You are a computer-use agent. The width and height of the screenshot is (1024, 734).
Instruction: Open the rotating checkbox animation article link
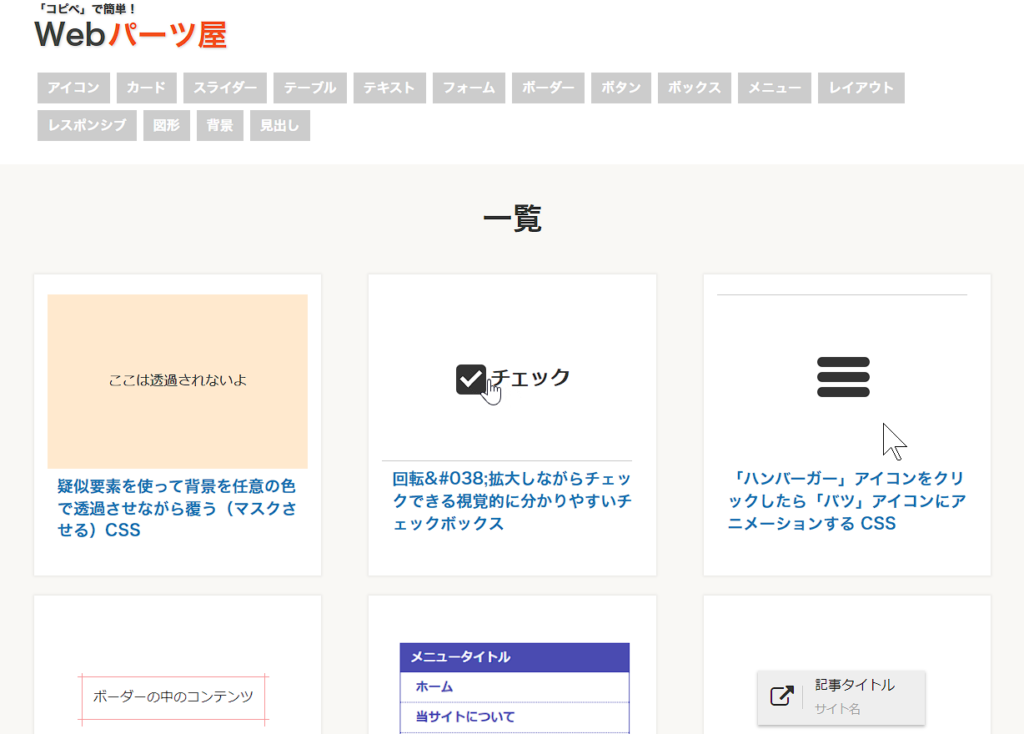click(511, 501)
